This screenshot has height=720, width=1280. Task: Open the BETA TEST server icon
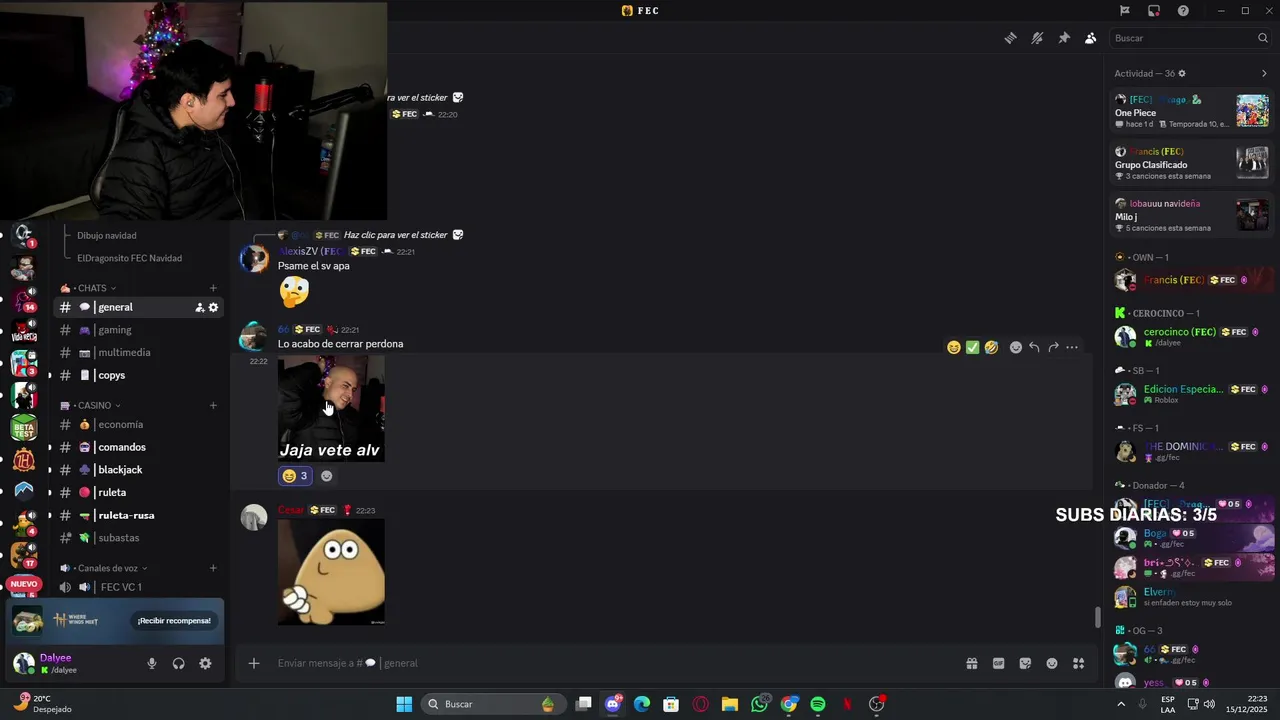(x=24, y=428)
